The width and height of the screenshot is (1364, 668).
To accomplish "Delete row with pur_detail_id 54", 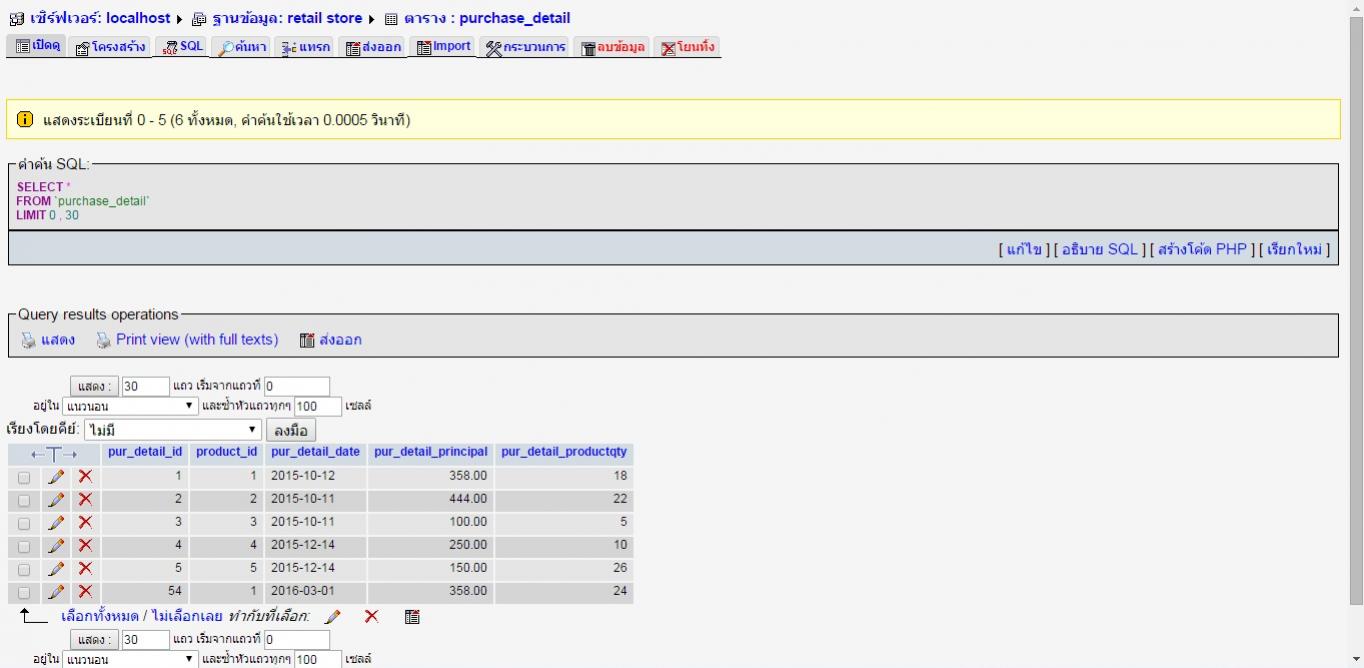I will [x=85, y=592].
